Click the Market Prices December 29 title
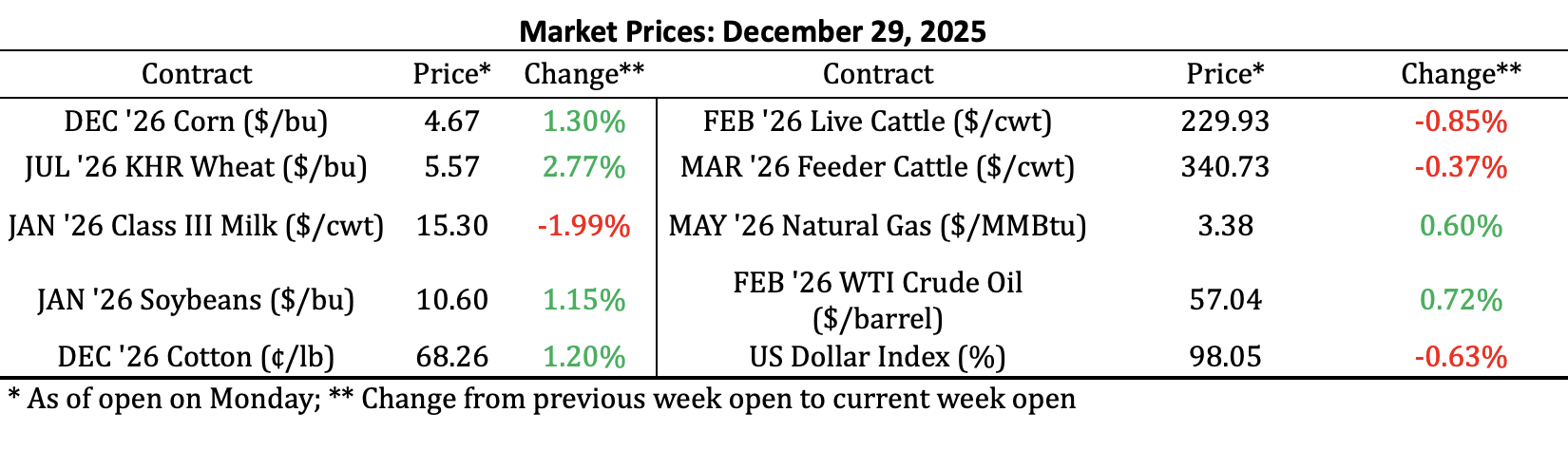 coord(753,30)
